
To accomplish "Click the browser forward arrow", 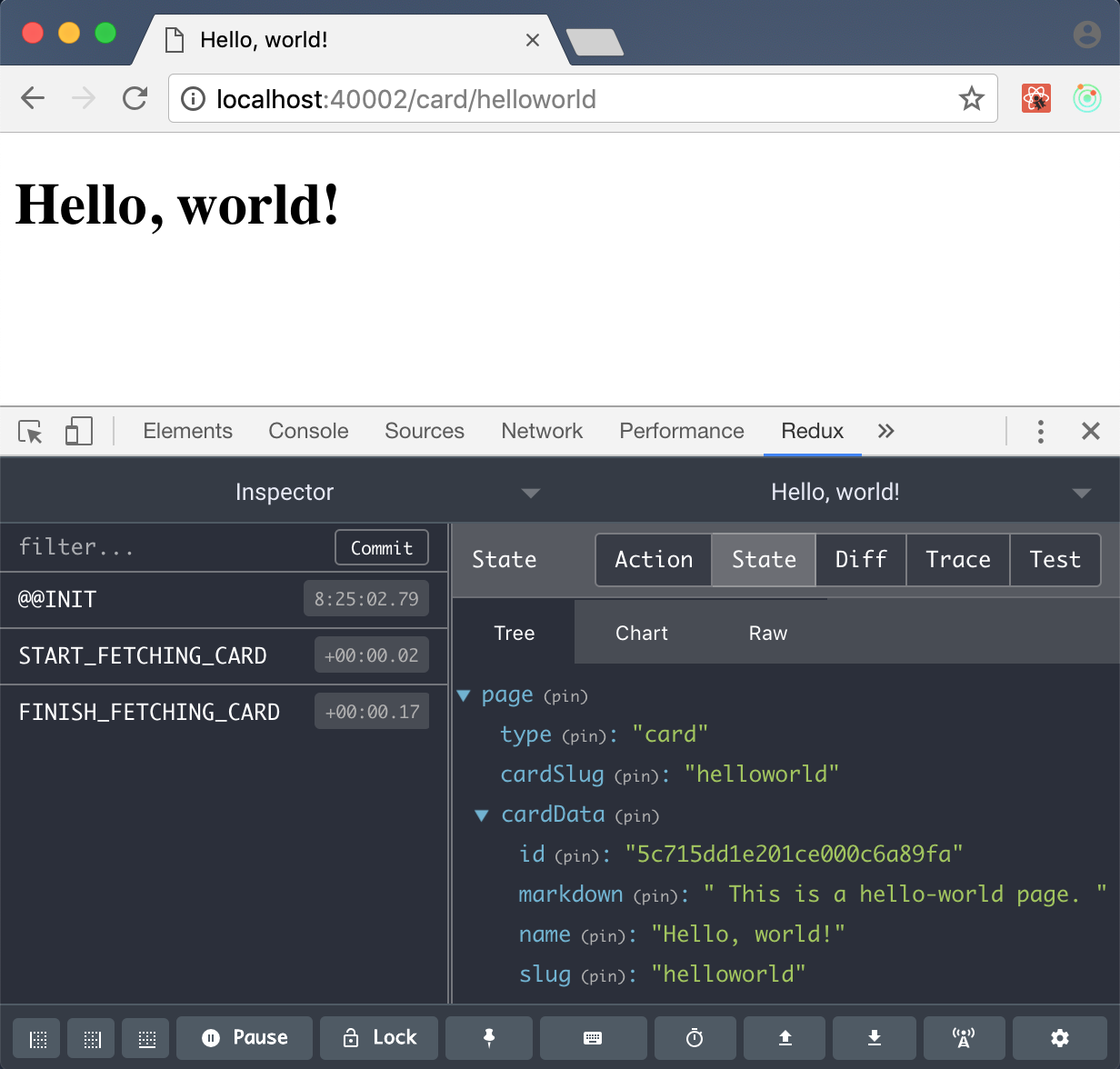I will point(84,98).
